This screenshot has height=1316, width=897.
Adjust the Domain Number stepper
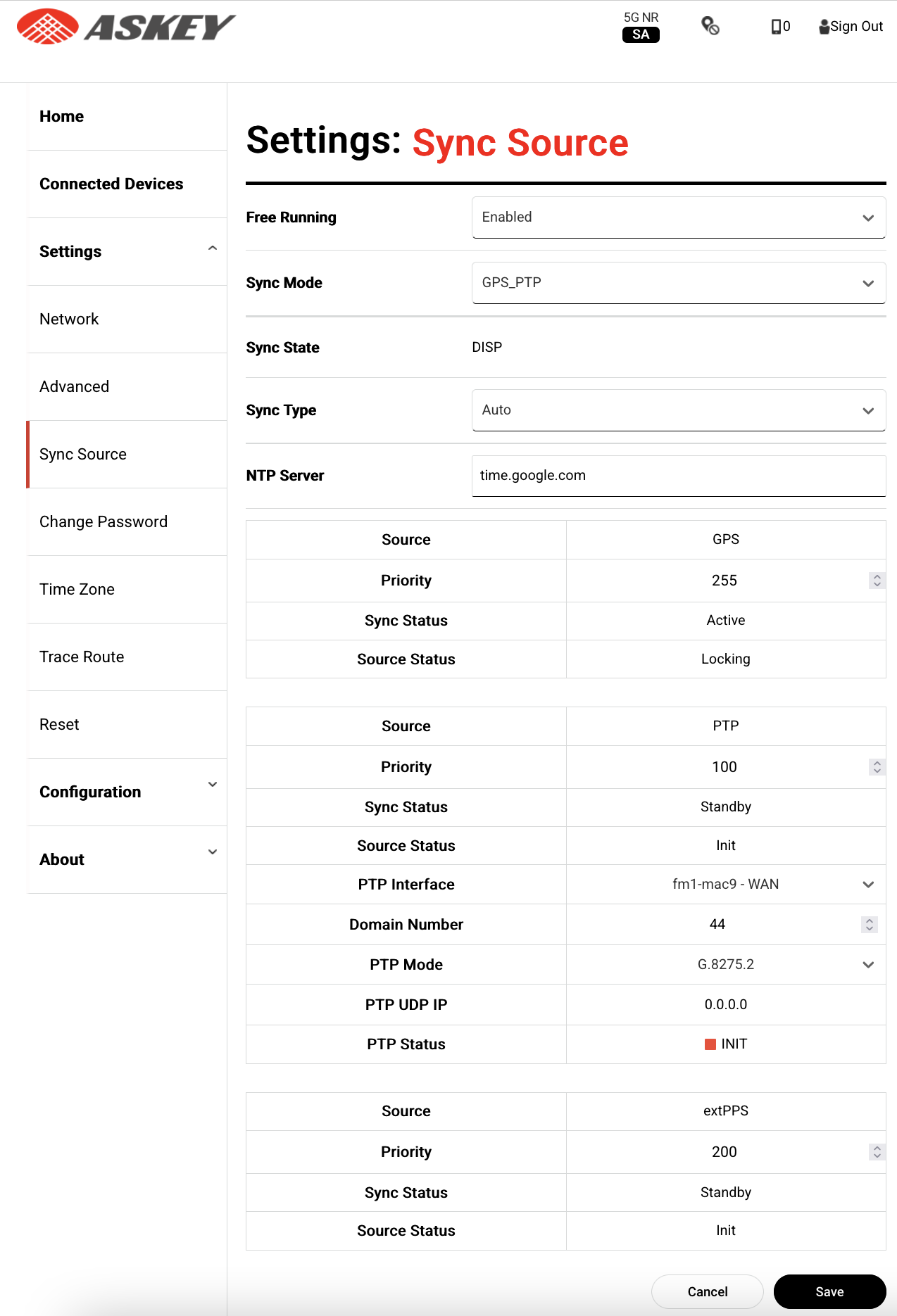[869, 925]
